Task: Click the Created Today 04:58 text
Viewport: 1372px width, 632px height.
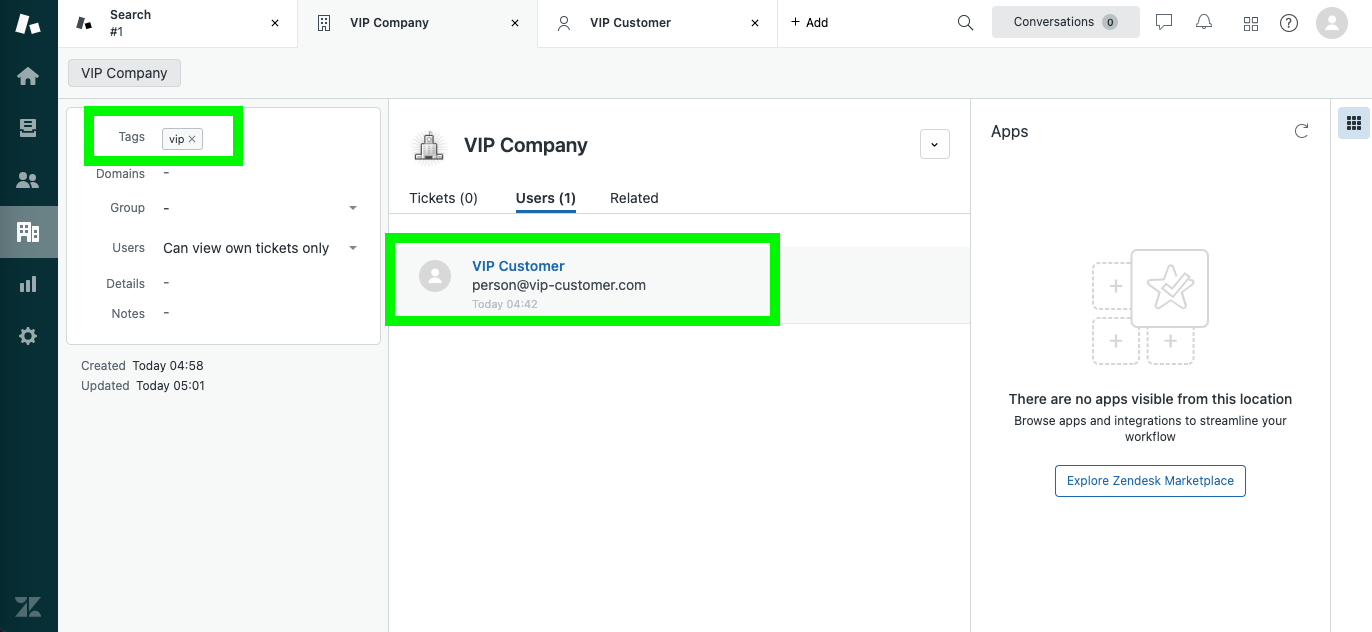Action: 142,366
